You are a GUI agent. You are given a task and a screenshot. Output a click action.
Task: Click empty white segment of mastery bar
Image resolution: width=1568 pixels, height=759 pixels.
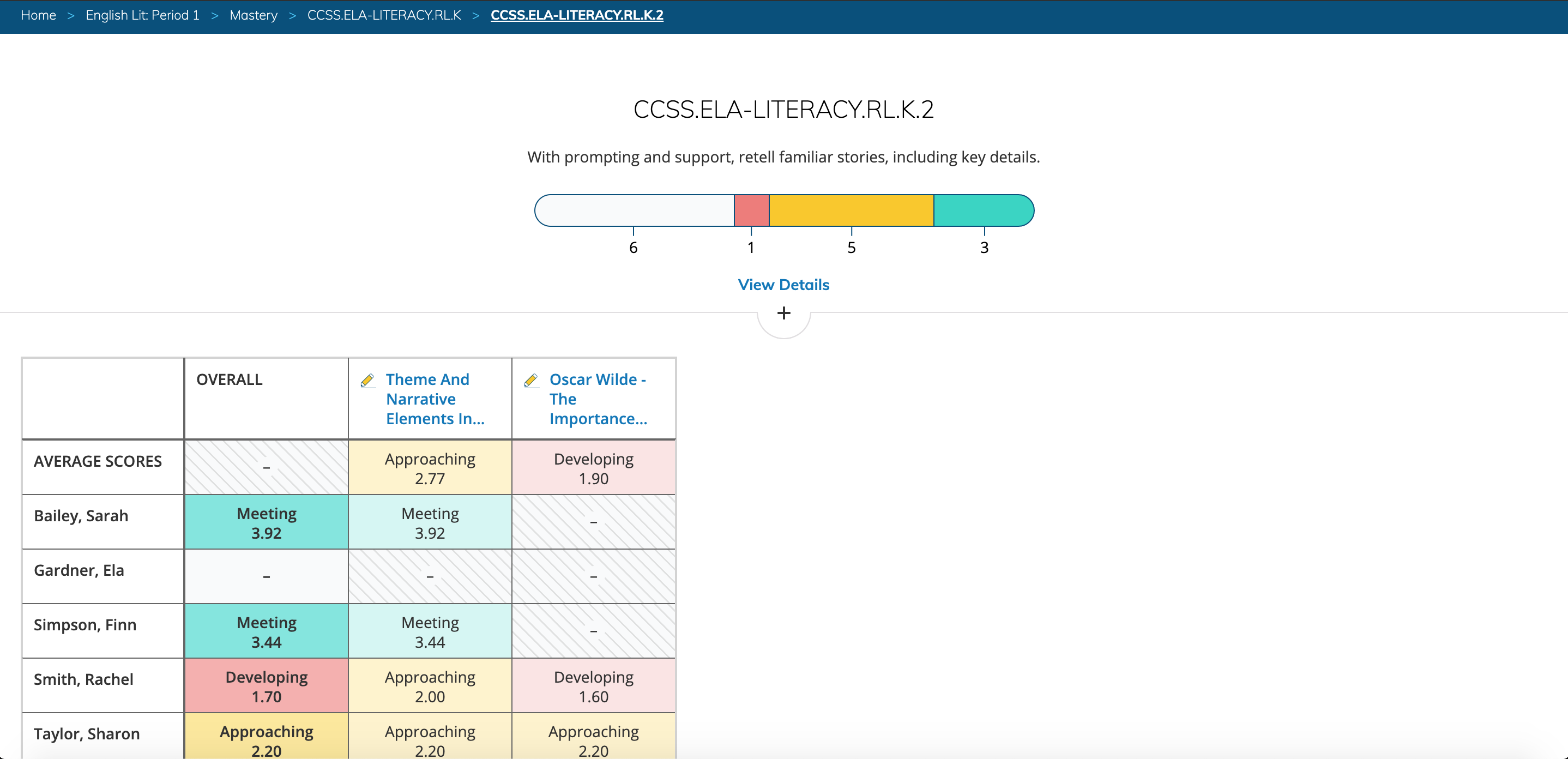click(634, 210)
